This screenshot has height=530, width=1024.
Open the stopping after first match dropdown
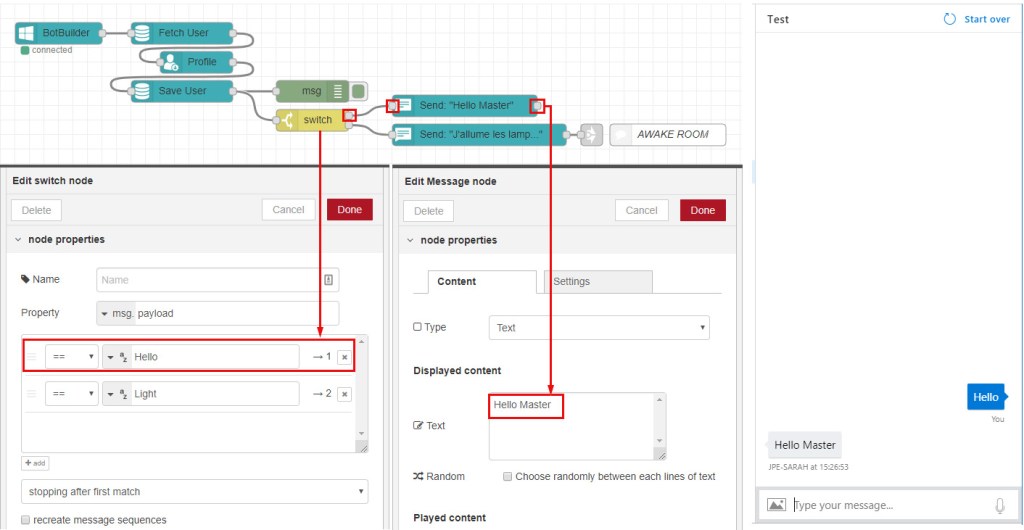(194, 492)
